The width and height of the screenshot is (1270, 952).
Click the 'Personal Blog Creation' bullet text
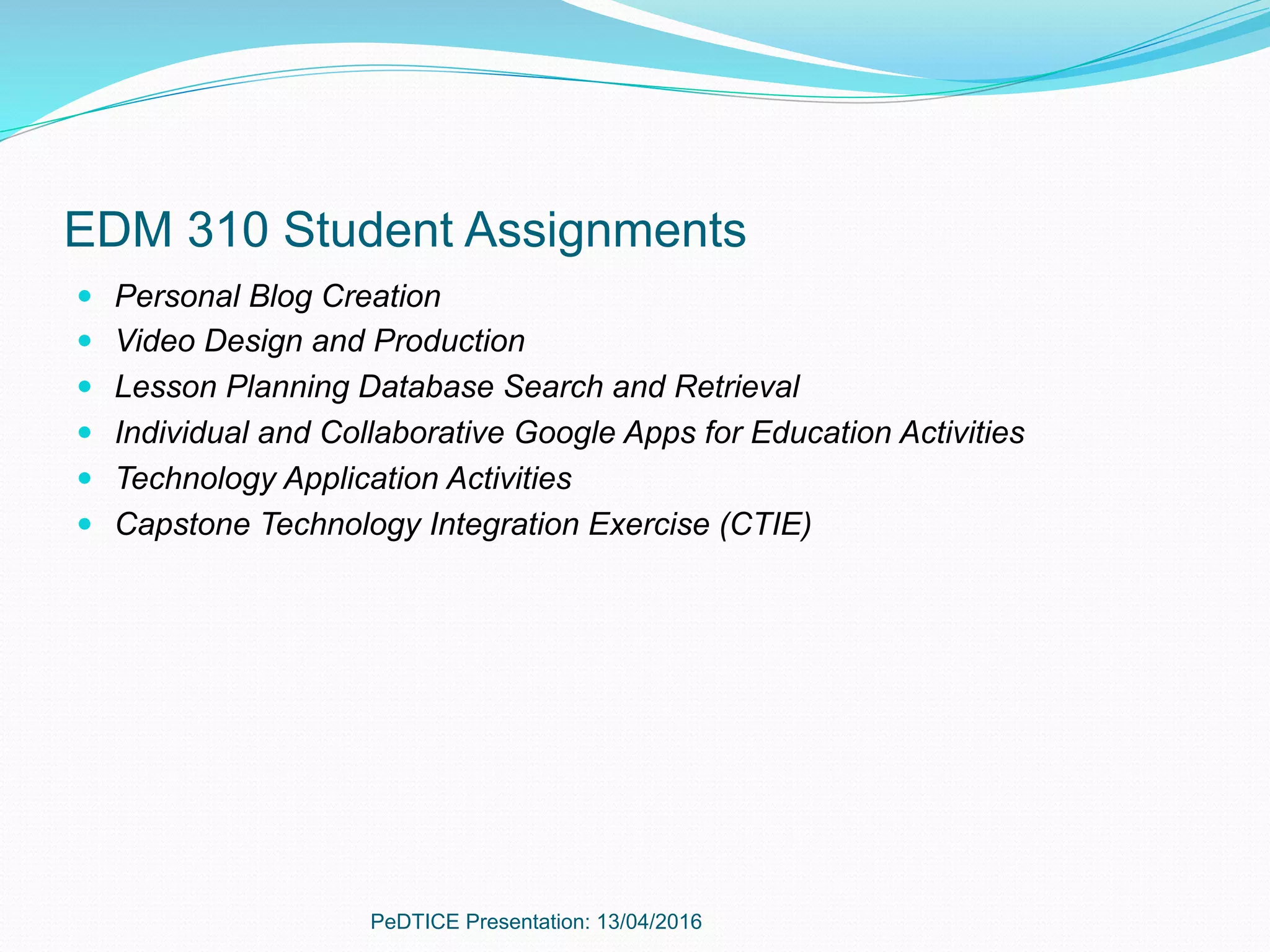click(x=278, y=296)
